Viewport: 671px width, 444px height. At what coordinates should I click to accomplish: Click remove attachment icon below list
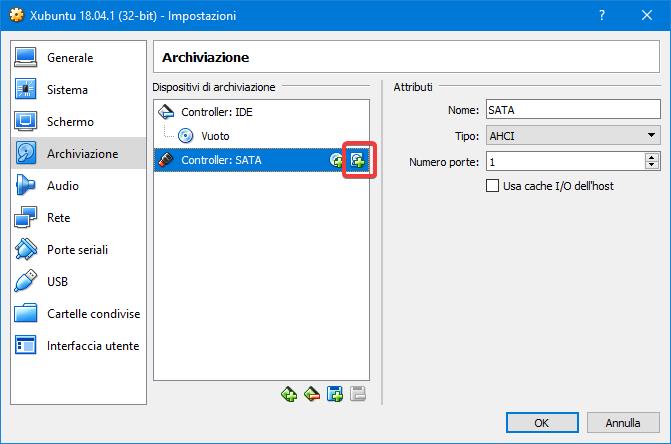tap(358, 394)
